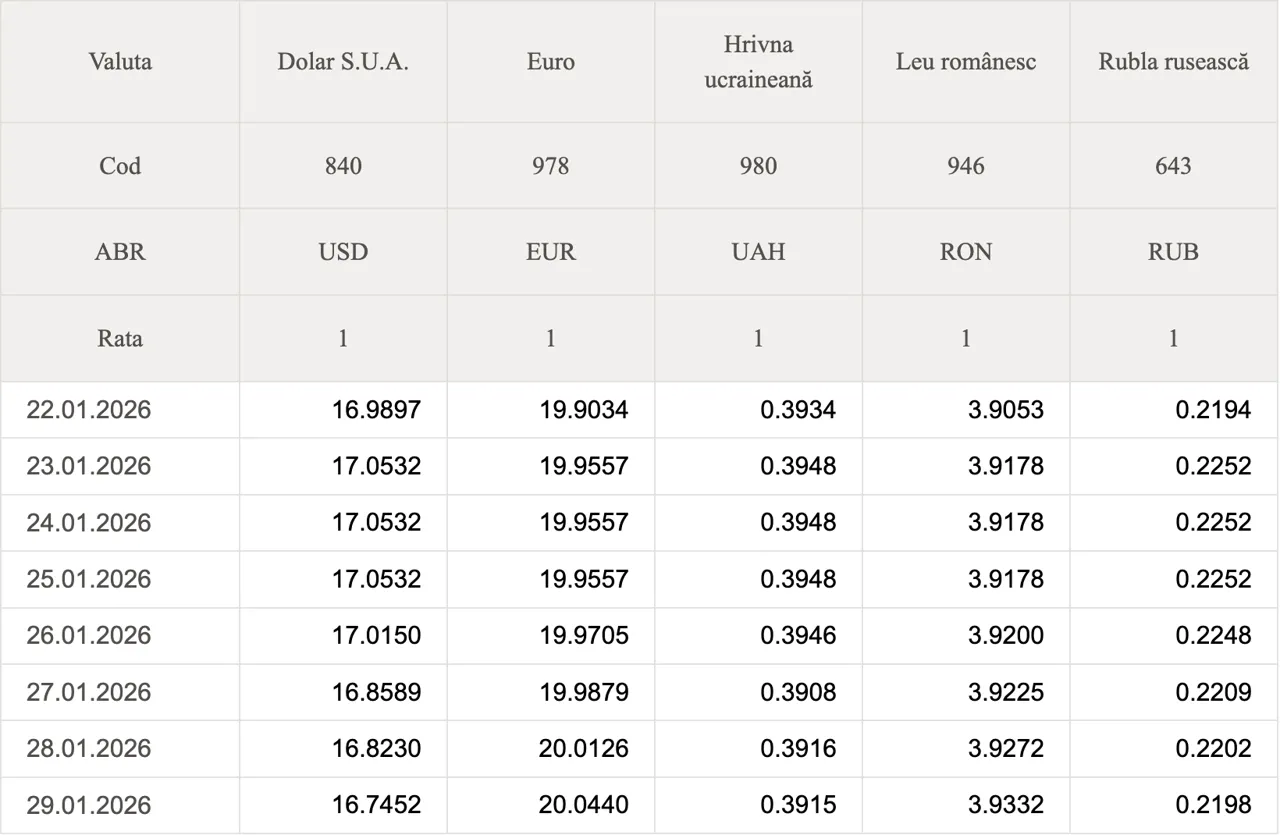Select the UAH abbreviation cell

[758, 252]
